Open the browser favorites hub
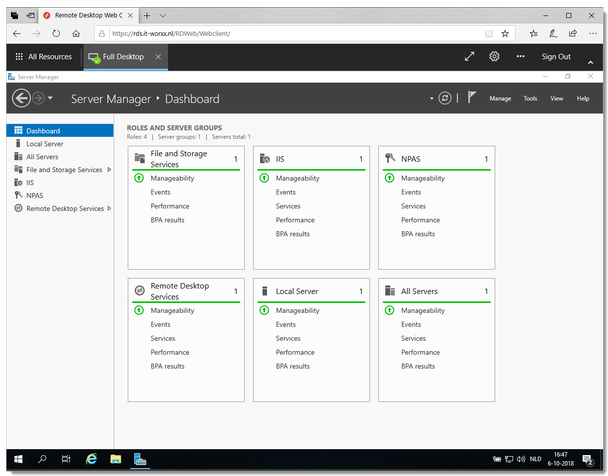Viewport: 608px width, 476px height. [x=534, y=34]
